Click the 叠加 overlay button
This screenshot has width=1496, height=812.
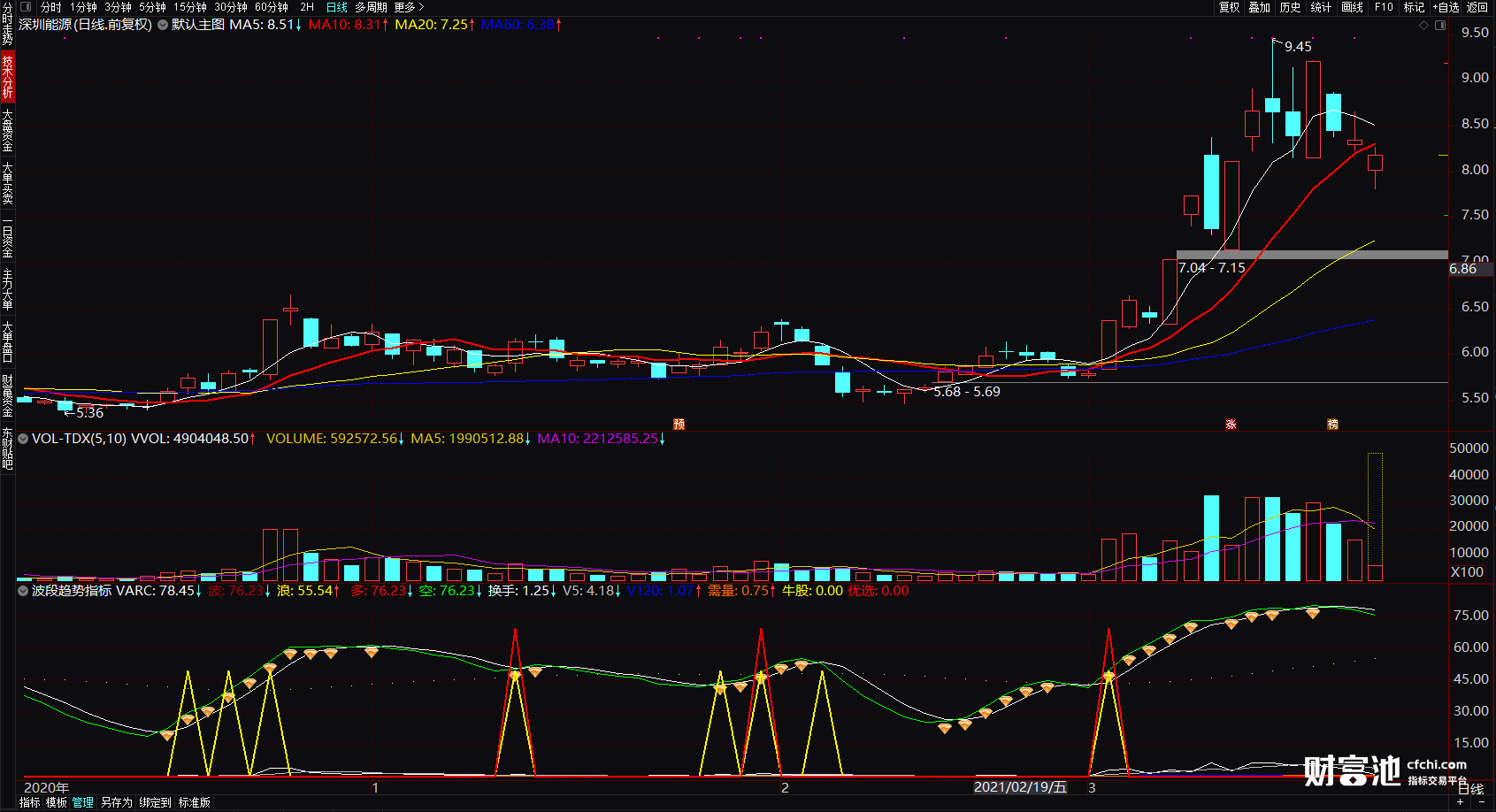[1259, 7]
